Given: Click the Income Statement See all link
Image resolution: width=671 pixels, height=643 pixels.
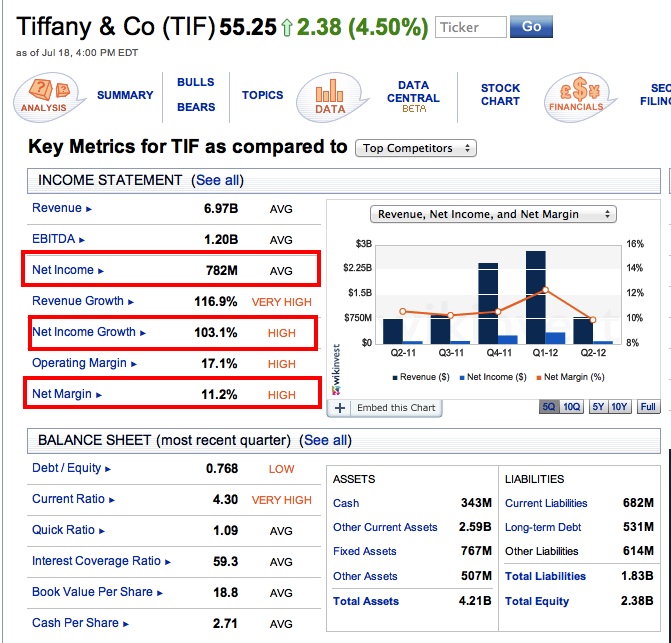Looking at the screenshot, I should coord(217,180).
